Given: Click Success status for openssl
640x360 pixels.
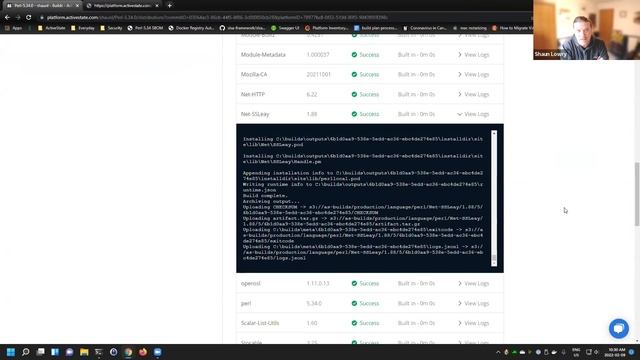Looking at the screenshot, I should point(365,283).
